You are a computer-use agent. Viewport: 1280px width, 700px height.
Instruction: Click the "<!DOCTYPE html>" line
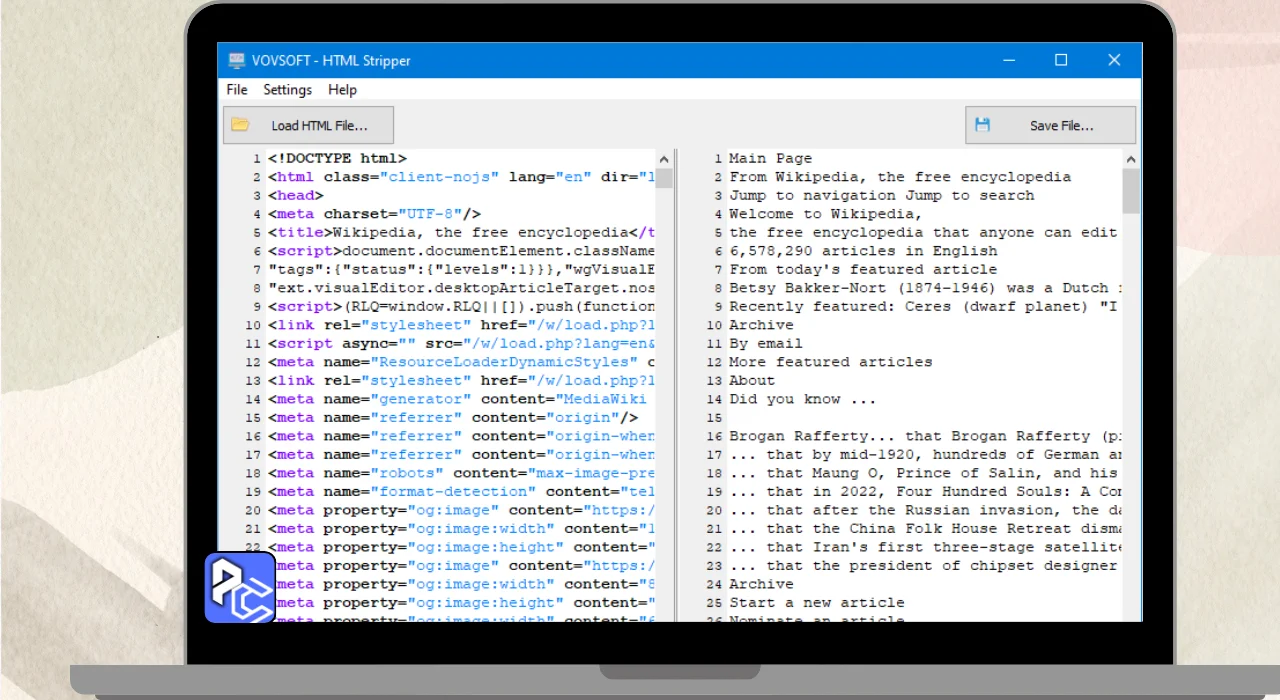coord(337,158)
